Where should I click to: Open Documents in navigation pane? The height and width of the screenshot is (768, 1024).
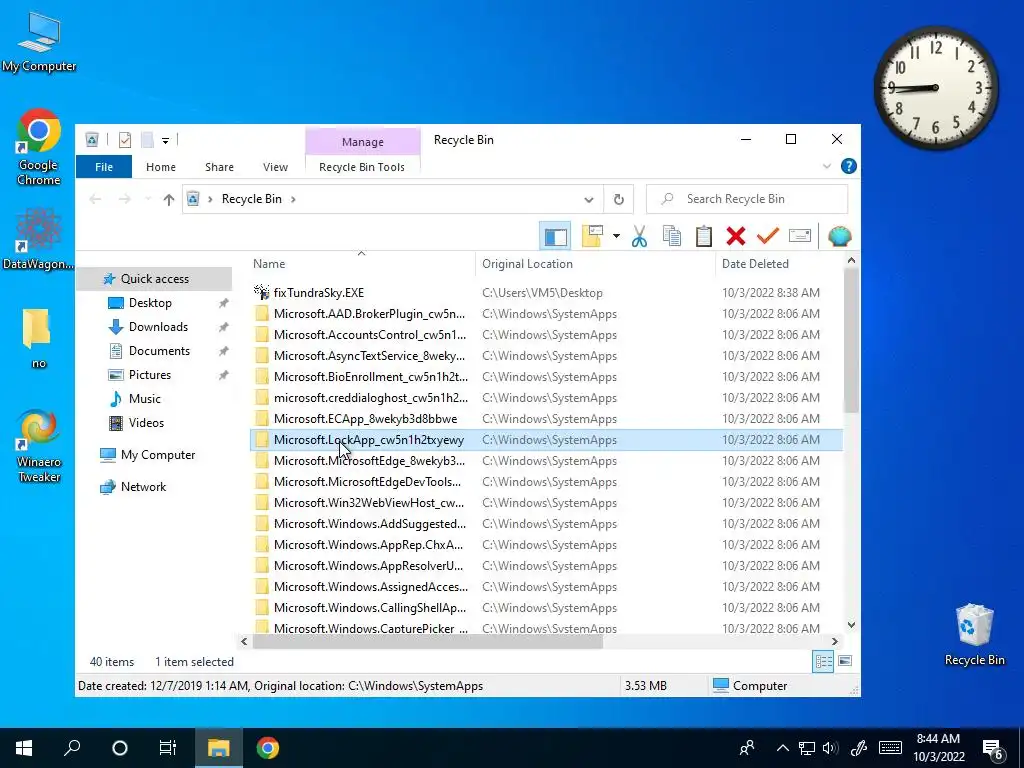[x=159, y=351]
